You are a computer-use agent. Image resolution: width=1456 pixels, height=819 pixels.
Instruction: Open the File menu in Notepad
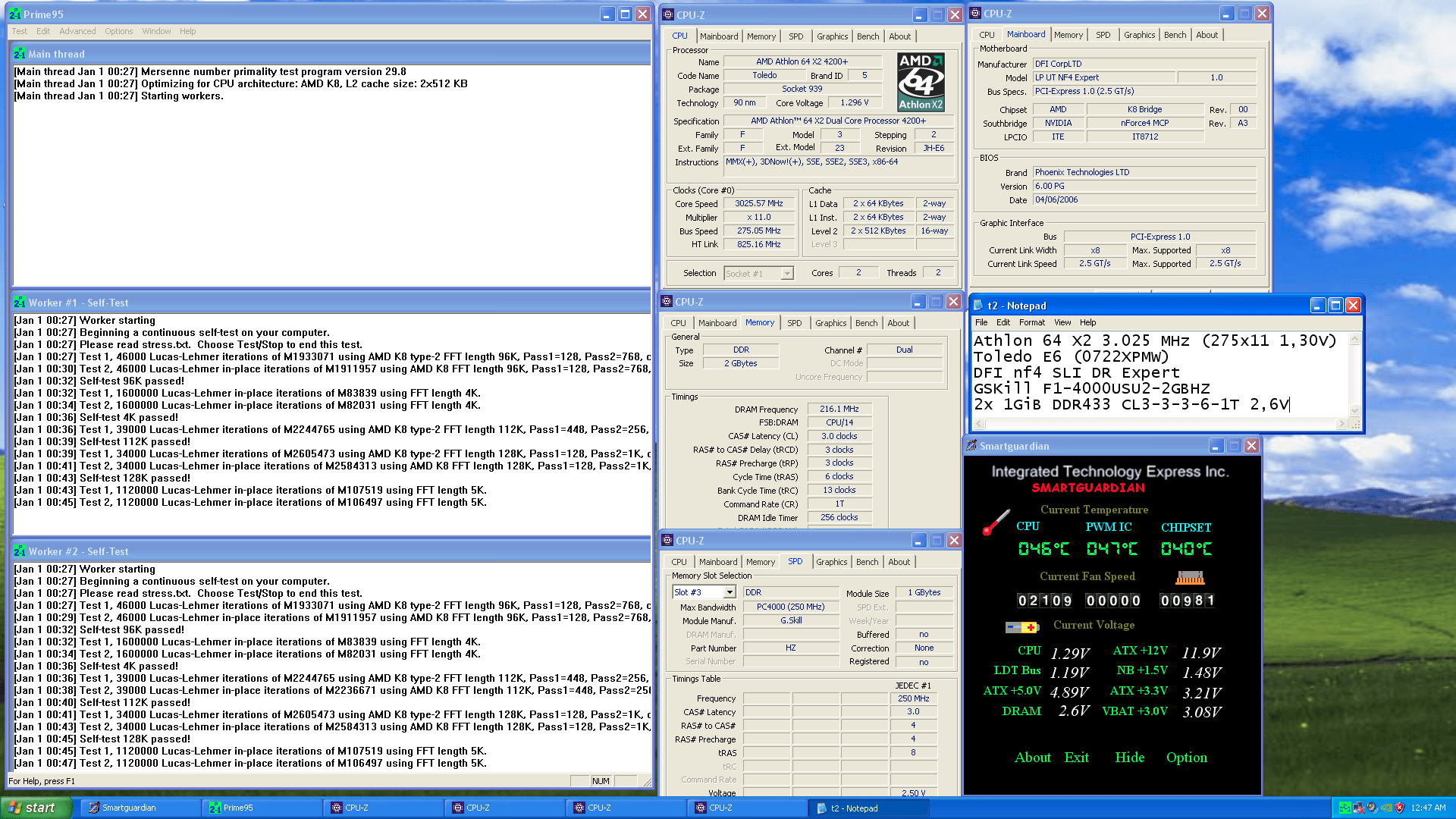(x=981, y=322)
